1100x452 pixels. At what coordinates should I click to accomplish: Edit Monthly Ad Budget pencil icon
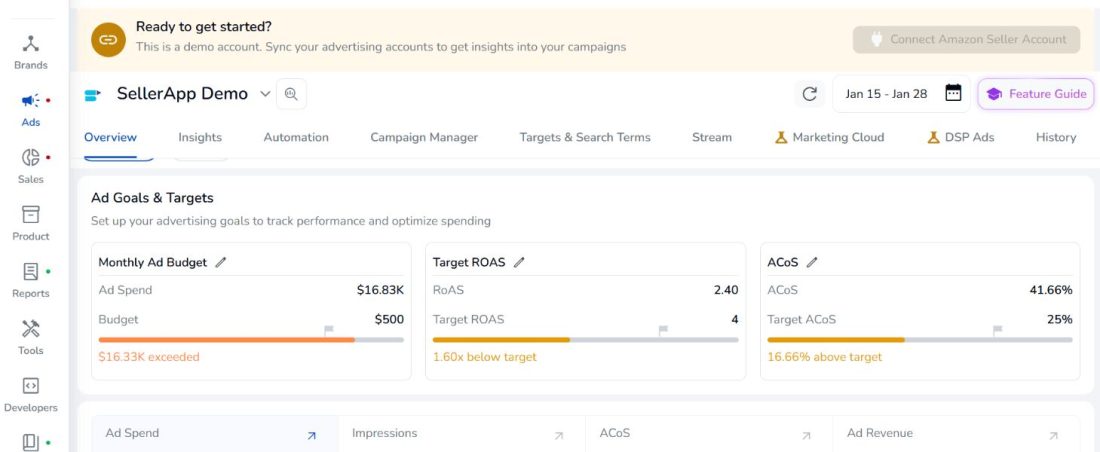(221, 262)
